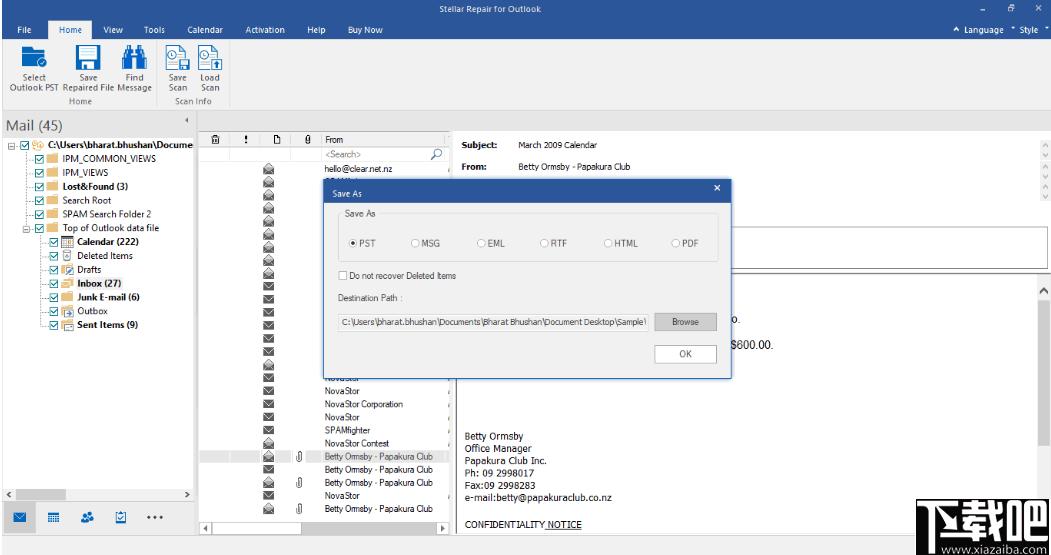This screenshot has width=1051, height=555.
Task: Click Sent Items folder icon
Action: click(68, 325)
